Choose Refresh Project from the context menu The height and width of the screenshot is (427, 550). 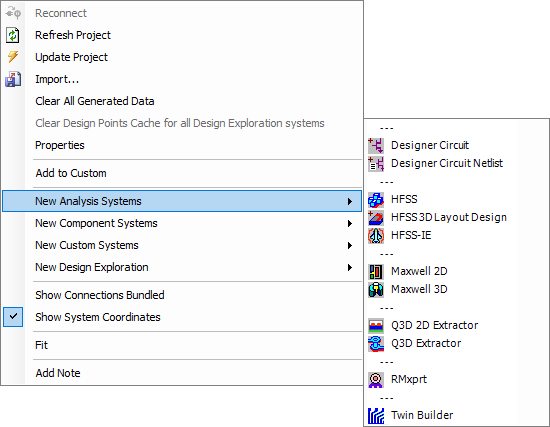click(73, 35)
